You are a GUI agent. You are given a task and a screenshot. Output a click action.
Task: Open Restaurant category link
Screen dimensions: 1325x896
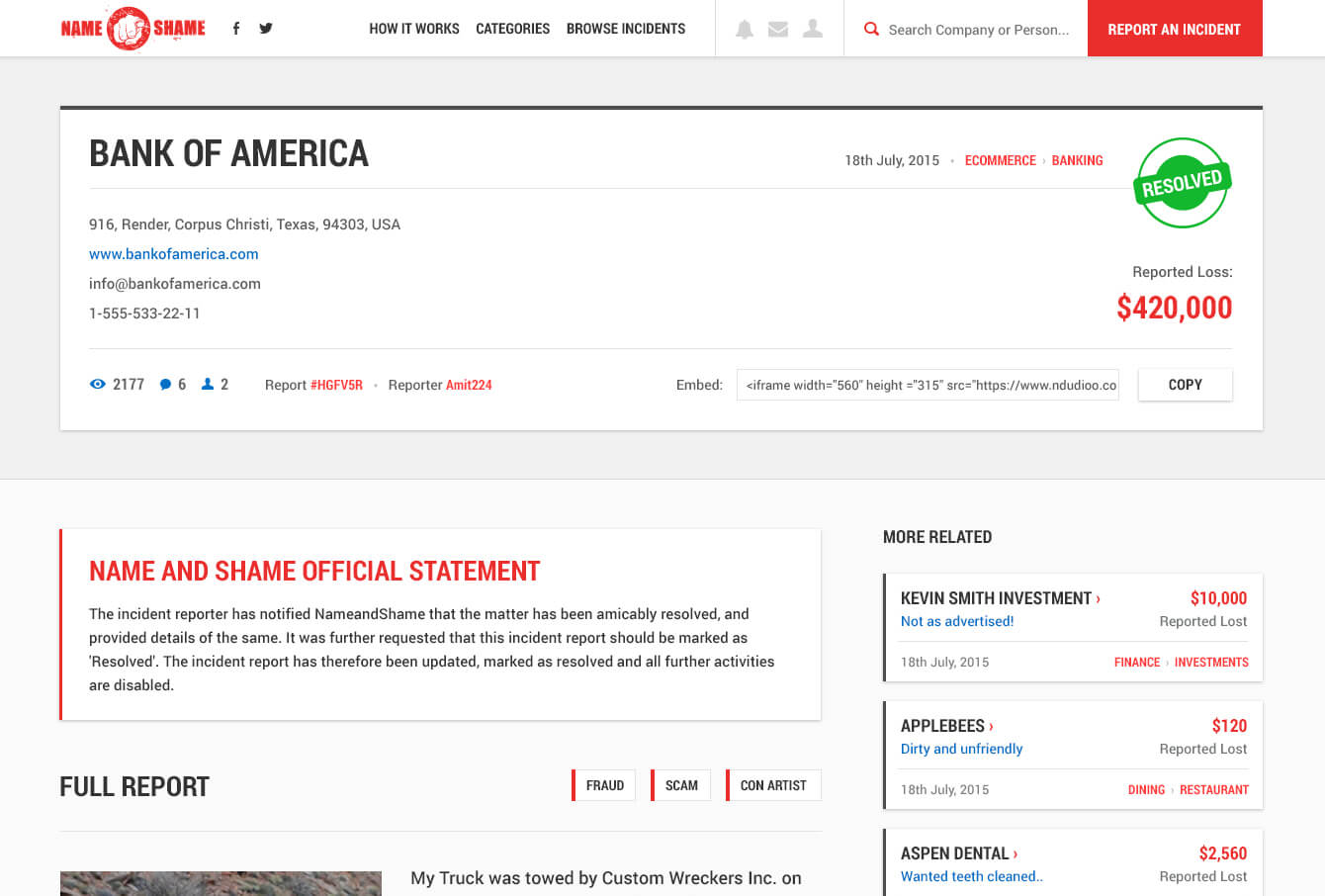coord(1214,790)
